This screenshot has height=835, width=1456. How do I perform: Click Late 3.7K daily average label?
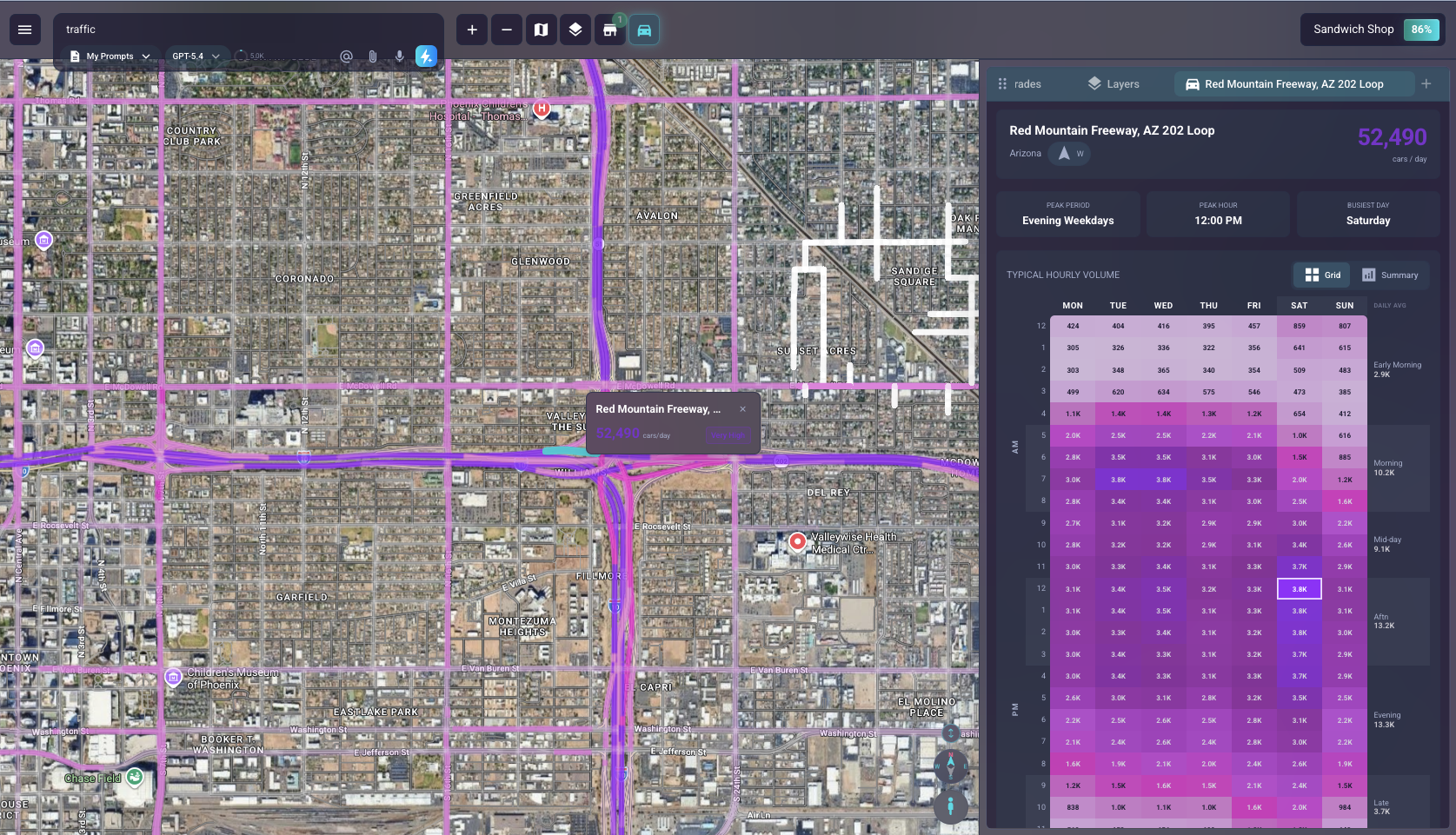[1382, 807]
